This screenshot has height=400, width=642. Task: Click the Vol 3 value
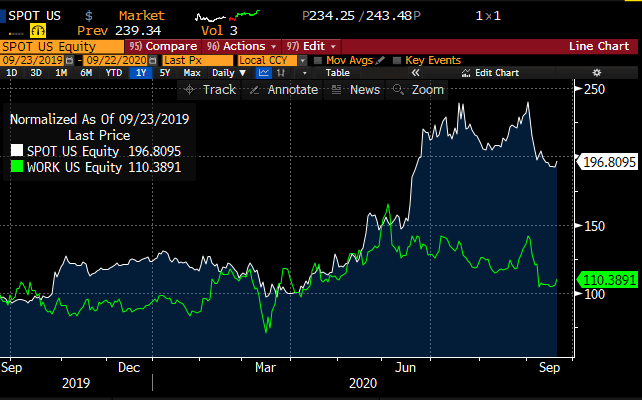point(219,31)
